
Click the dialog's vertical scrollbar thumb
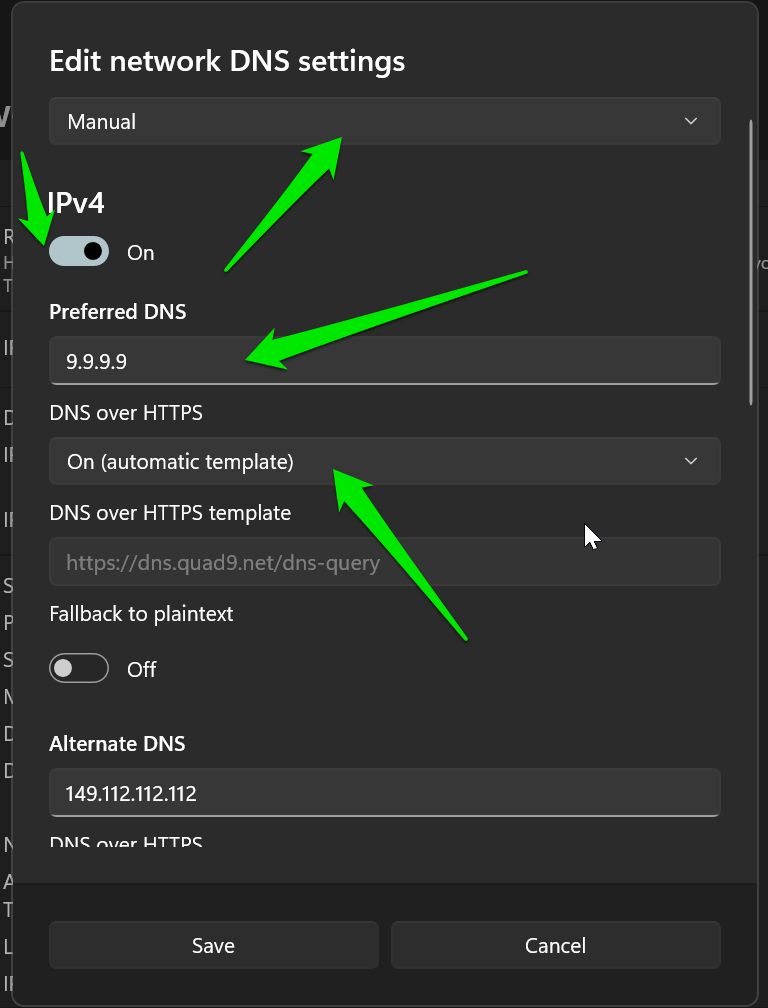pos(751,262)
